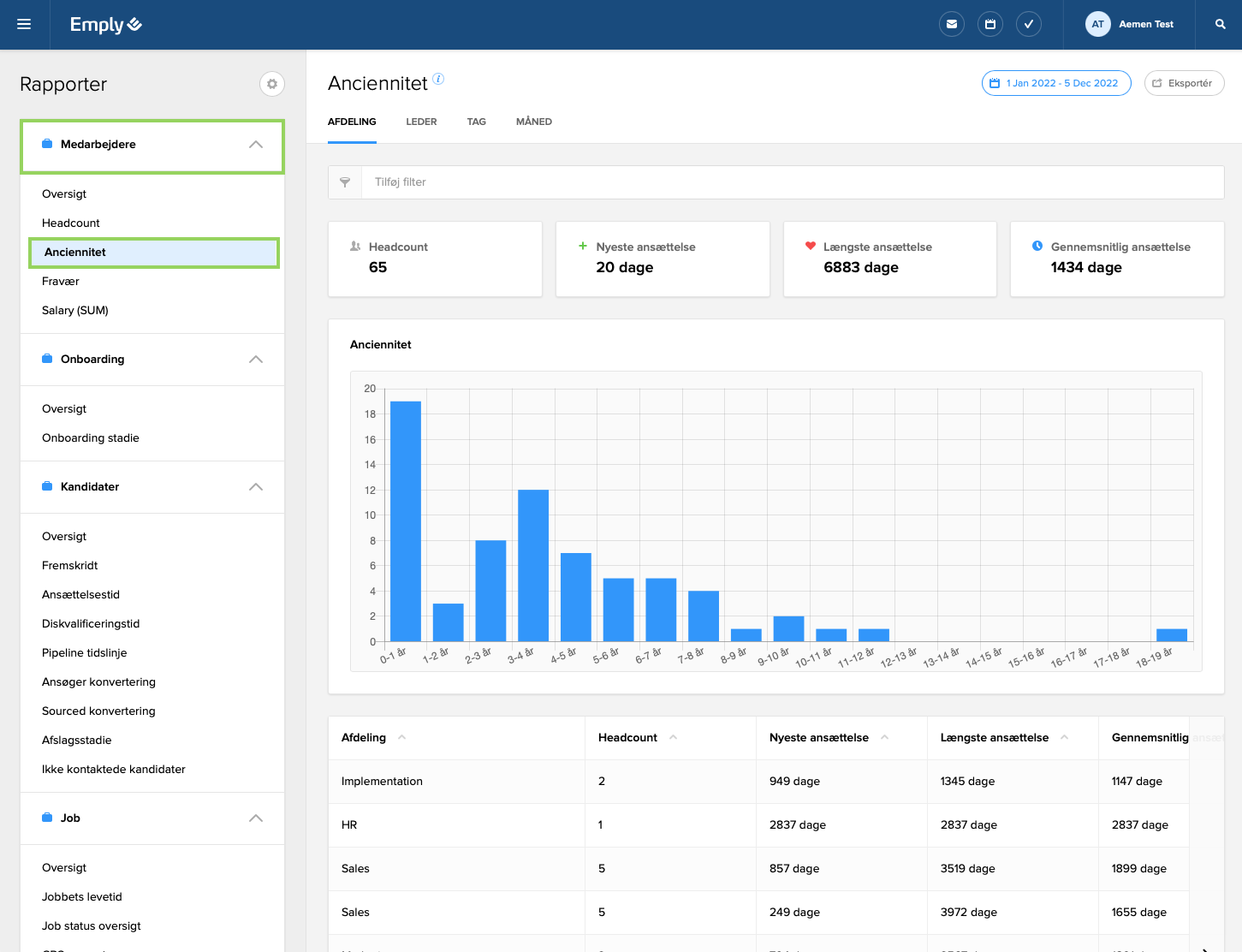This screenshot has width=1242, height=952.
Task: Switch to the LEDER tab
Action: tap(421, 122)
